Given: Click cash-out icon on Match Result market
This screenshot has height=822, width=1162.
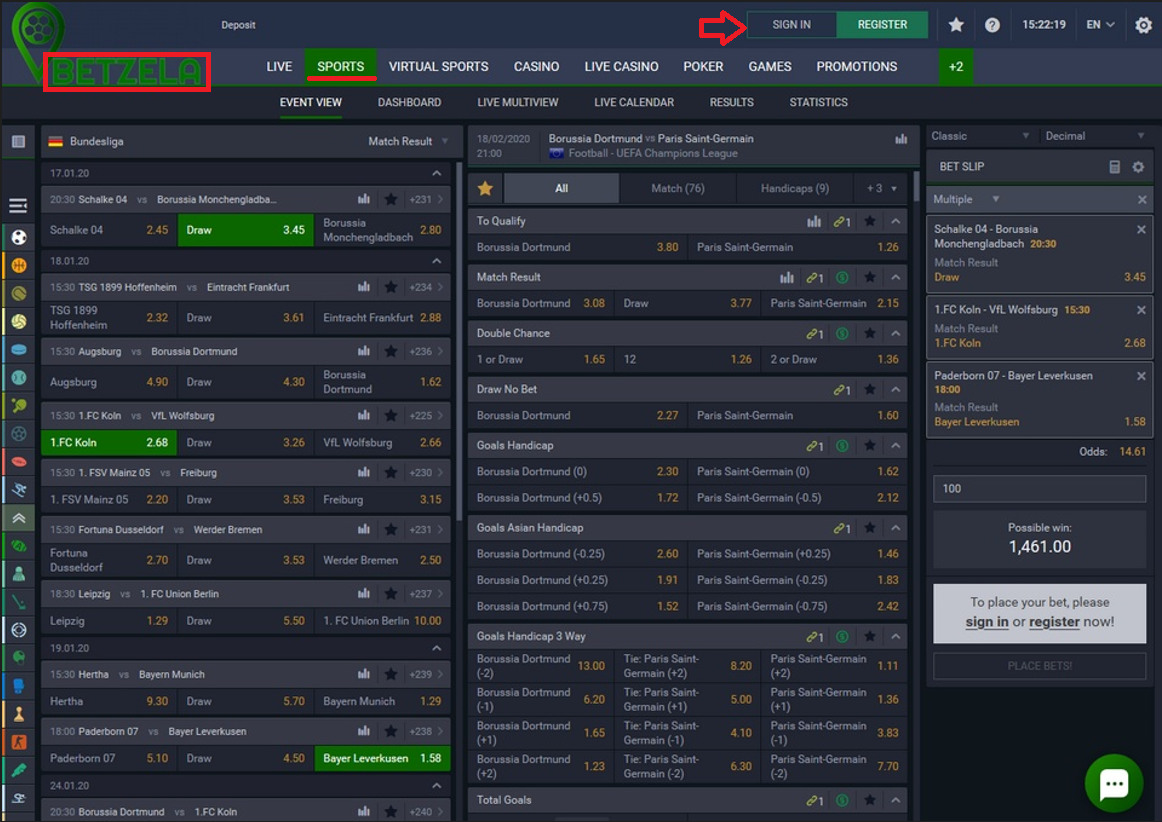Looking at the screenshot, I should (843, 277).
